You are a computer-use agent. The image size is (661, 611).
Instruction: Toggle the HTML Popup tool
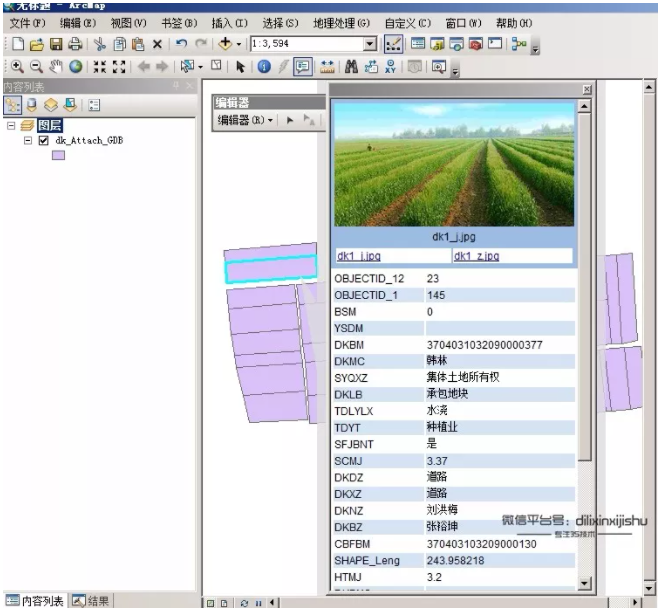point(303,66)
